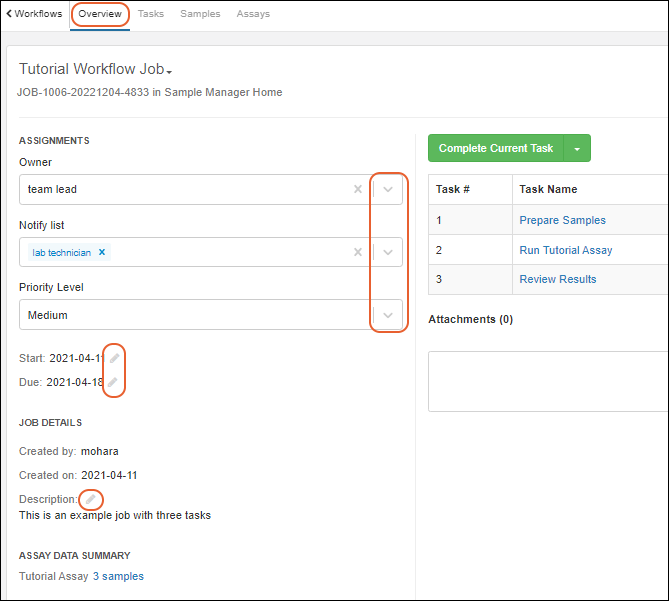669x601 pixels.
Task: Open the Run Tutorial Assay task
Action: coord(565,250)
